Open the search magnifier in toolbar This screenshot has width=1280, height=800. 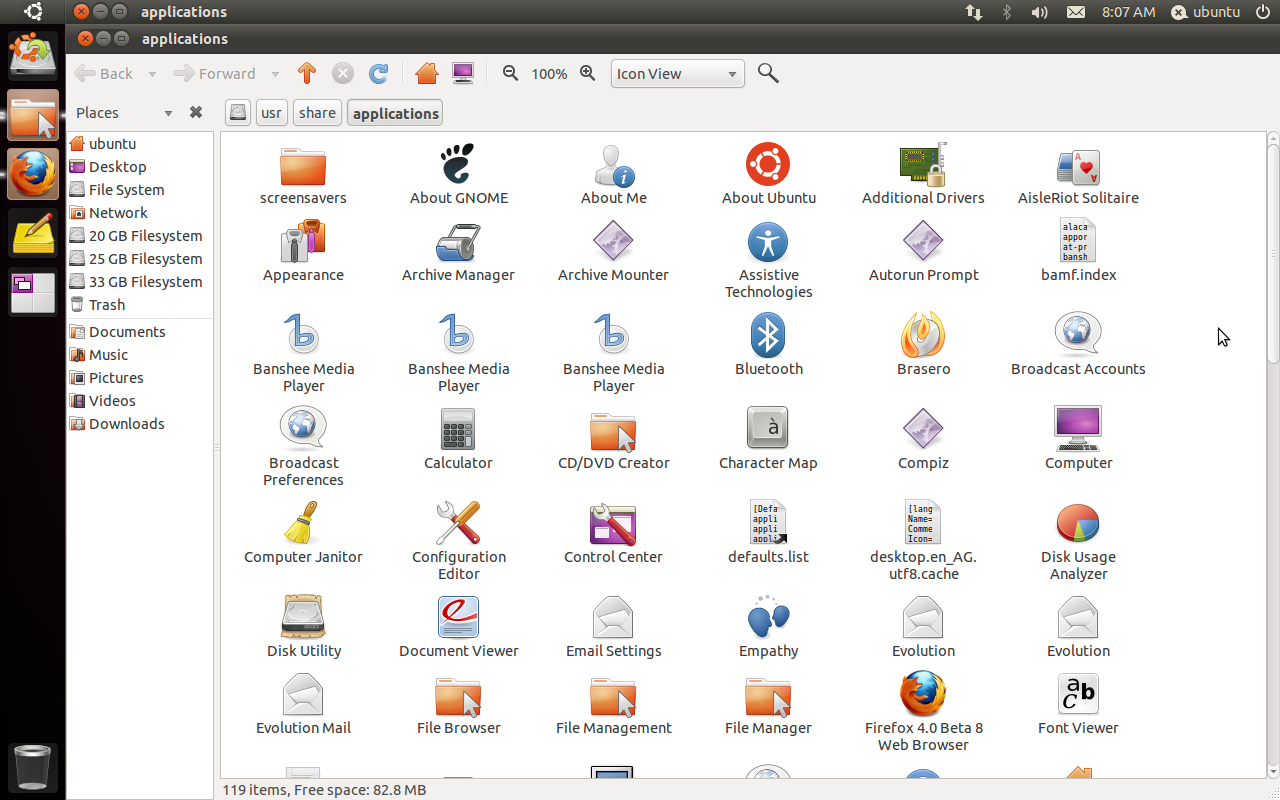point(768,73)
